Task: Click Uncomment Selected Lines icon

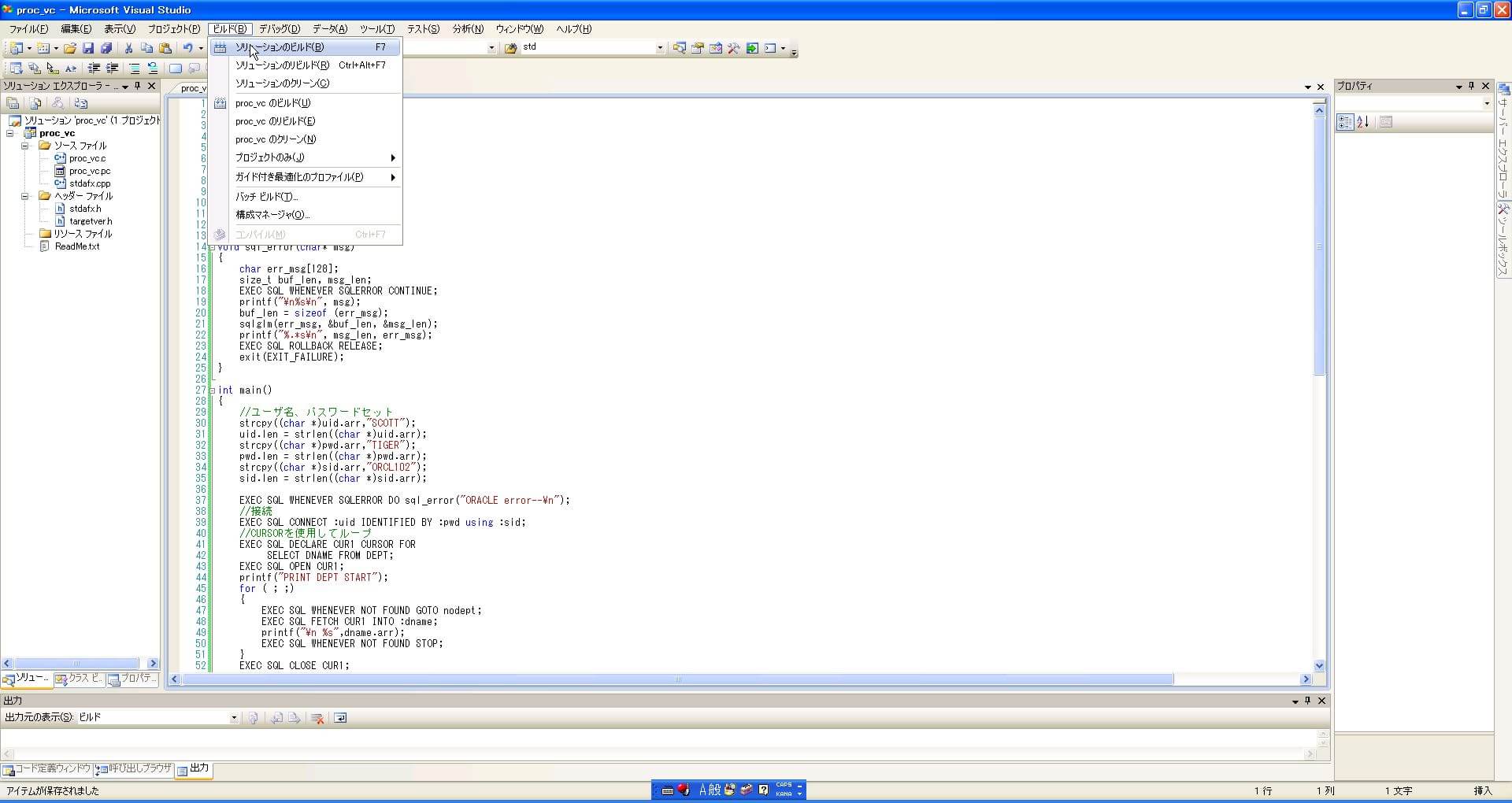Action: tap(153, 68)
